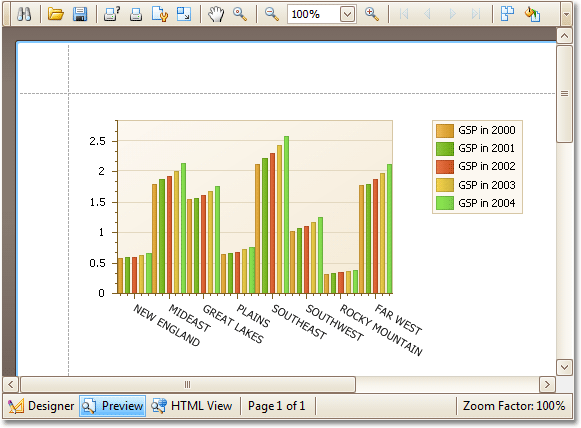581x428 pixels.
Task: Open a document with folder icon
Action: [56, 14]
